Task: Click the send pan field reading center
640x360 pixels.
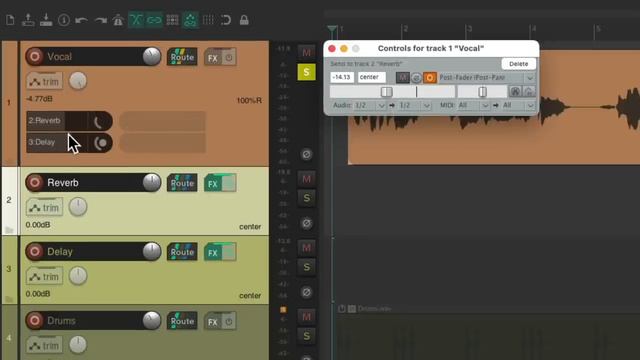Action: tap(372, 77)
